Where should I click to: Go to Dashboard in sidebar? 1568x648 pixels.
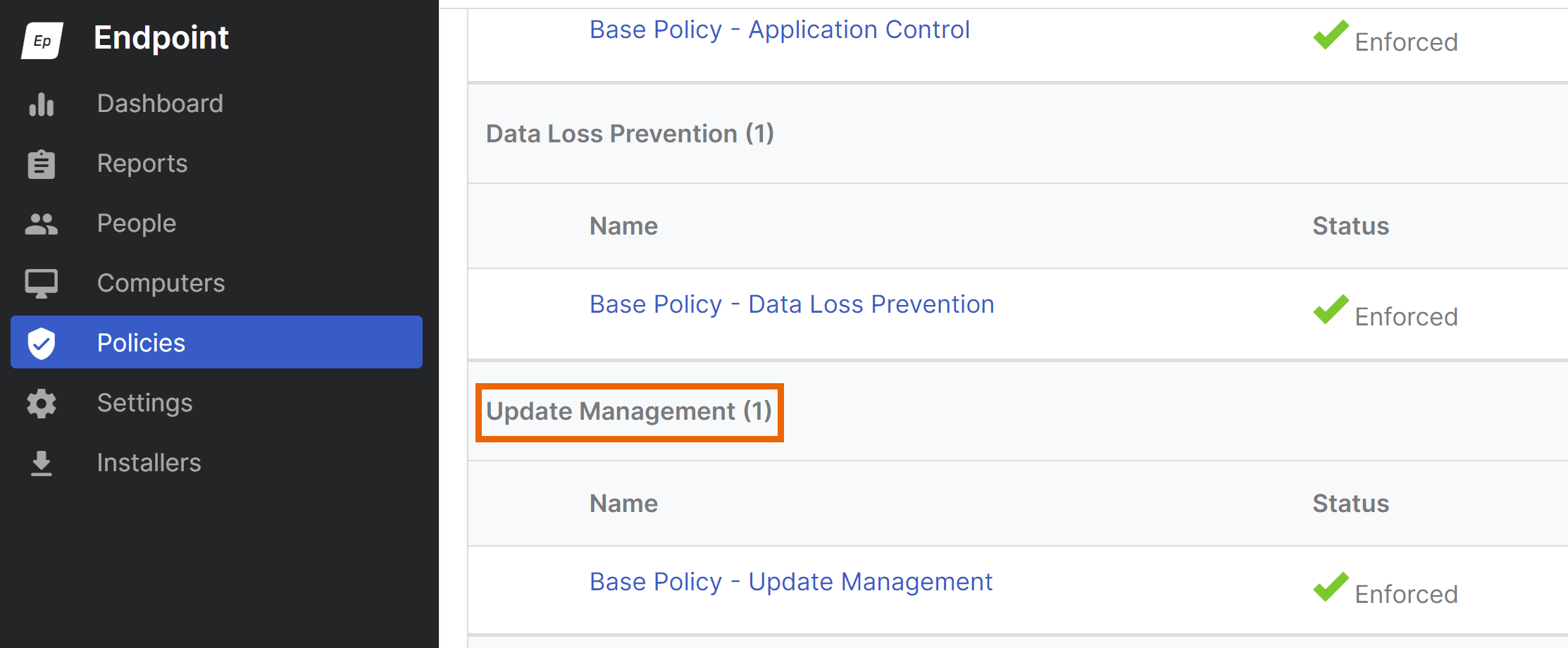(x=160, y=104)
